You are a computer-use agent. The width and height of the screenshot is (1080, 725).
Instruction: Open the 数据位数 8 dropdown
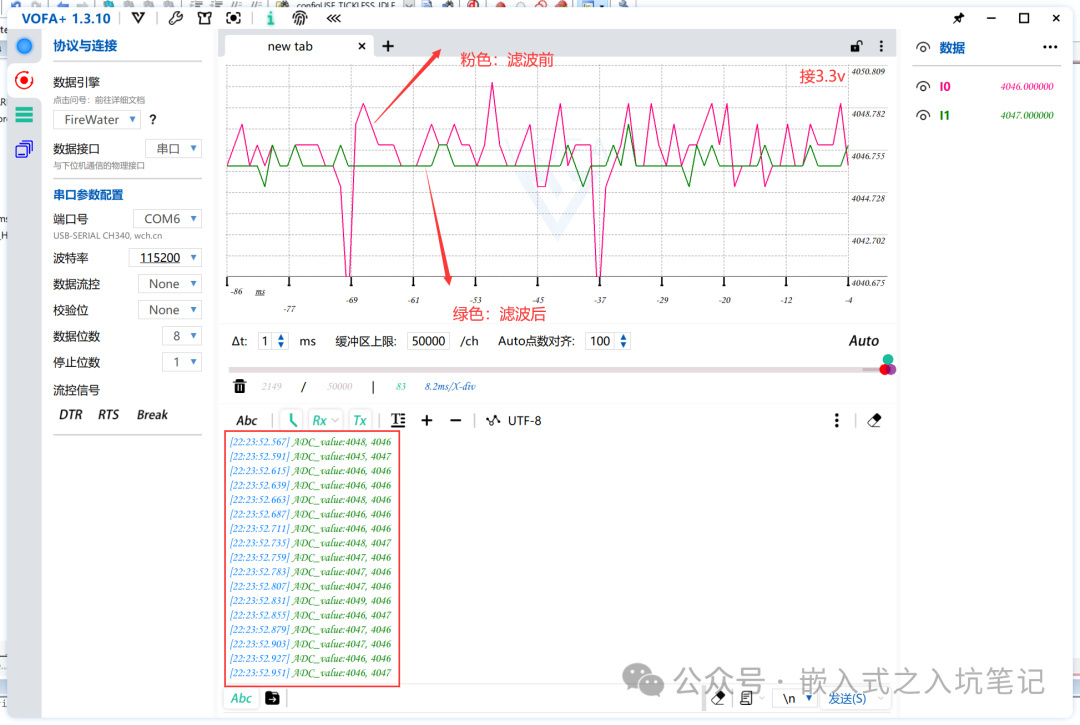pyautogui.click(x=182, y=336)
